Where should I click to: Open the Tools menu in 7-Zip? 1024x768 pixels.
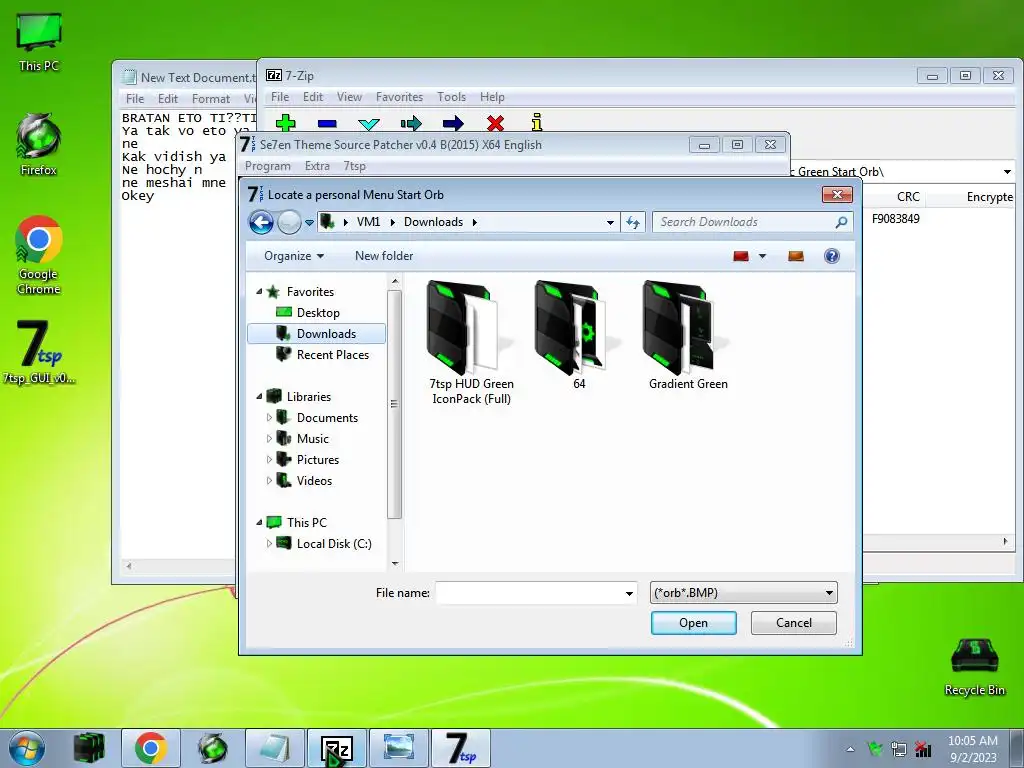(451, 97)
